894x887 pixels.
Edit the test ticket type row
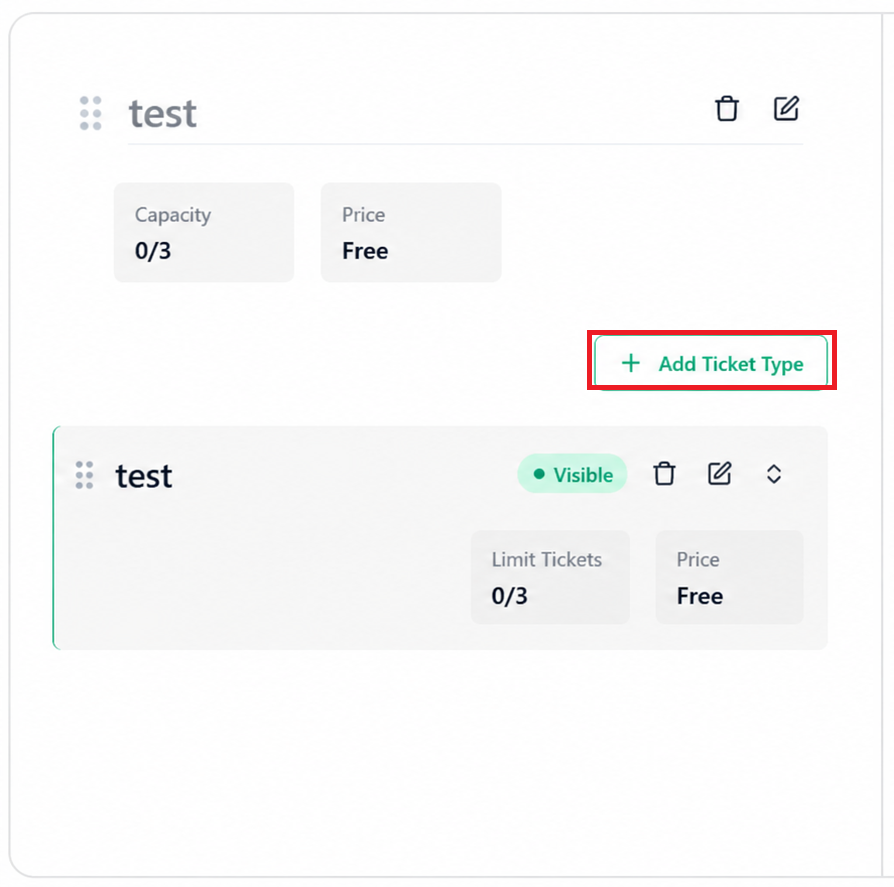tap(719, 474)
